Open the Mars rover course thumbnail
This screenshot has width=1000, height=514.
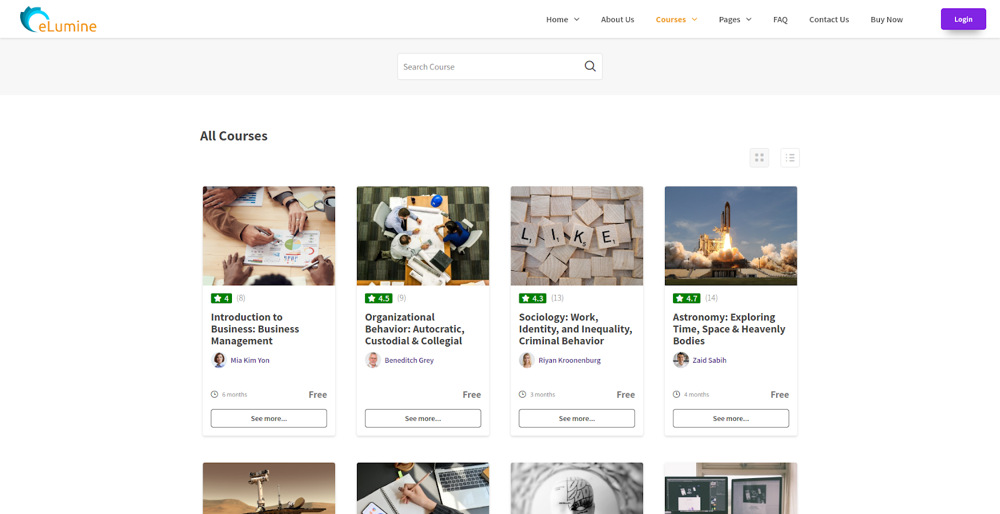269,488
